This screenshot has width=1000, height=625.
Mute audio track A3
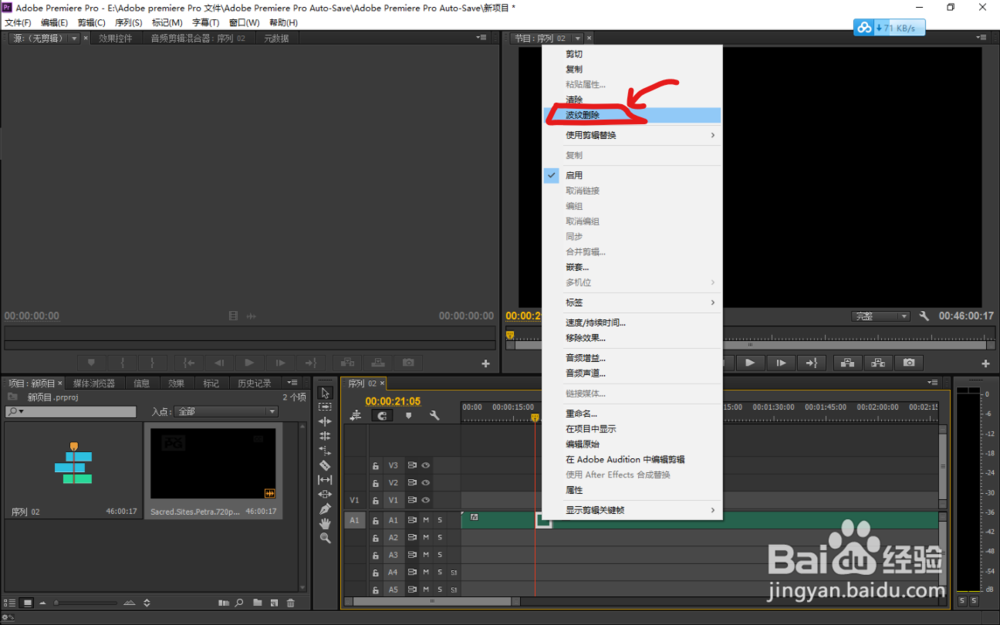426,555
